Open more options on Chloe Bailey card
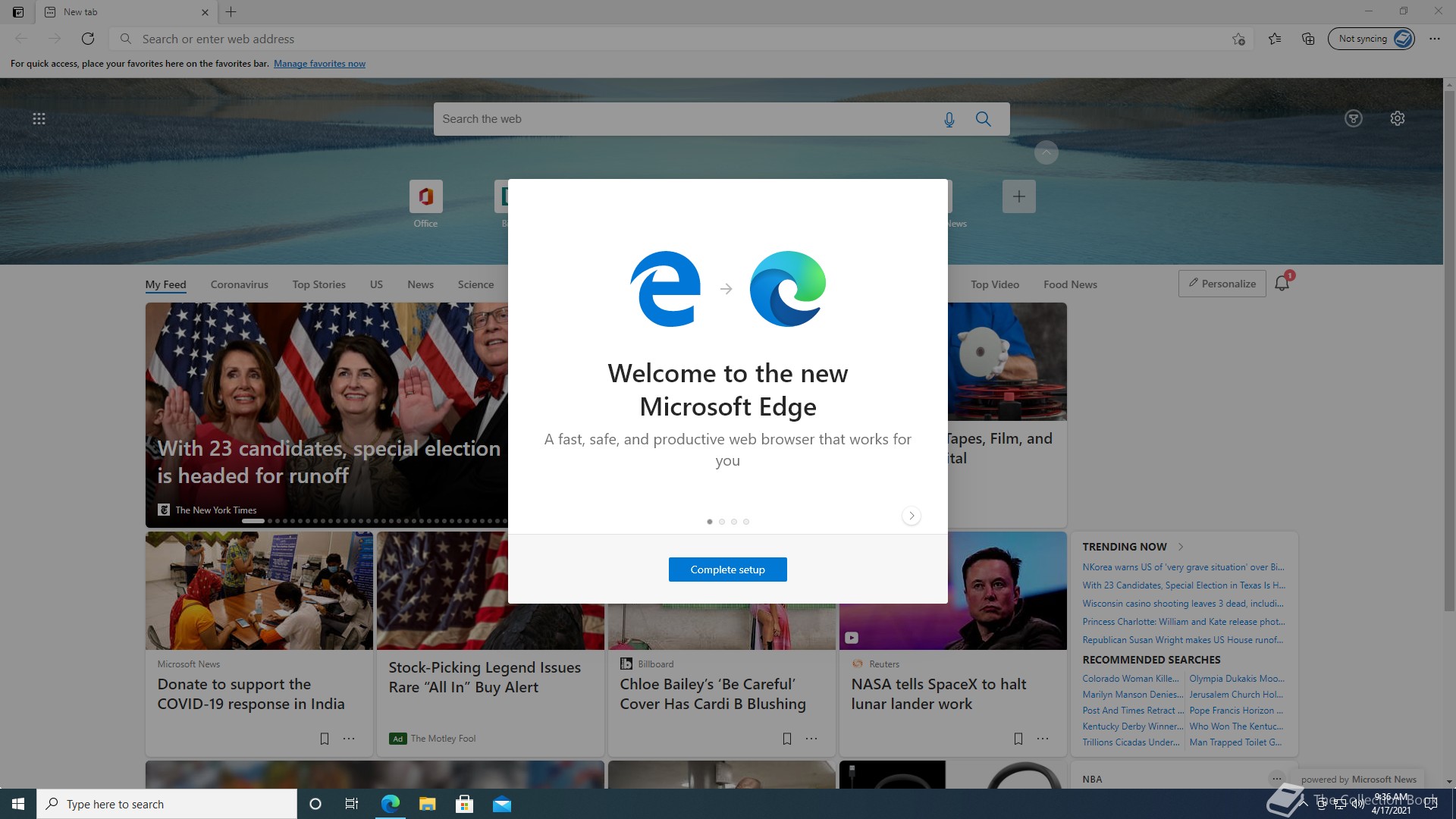Image resolution: width=1456 pixels, height=819 pixels. tap(811, 739)
